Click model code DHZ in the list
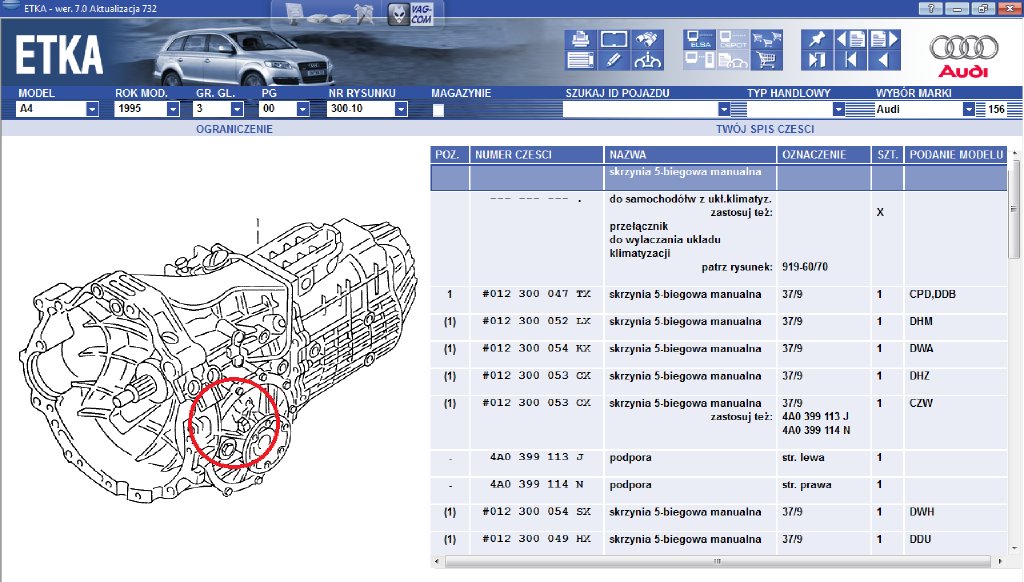This screenshot has width=1024, height=582. click(x=920, y=376)
